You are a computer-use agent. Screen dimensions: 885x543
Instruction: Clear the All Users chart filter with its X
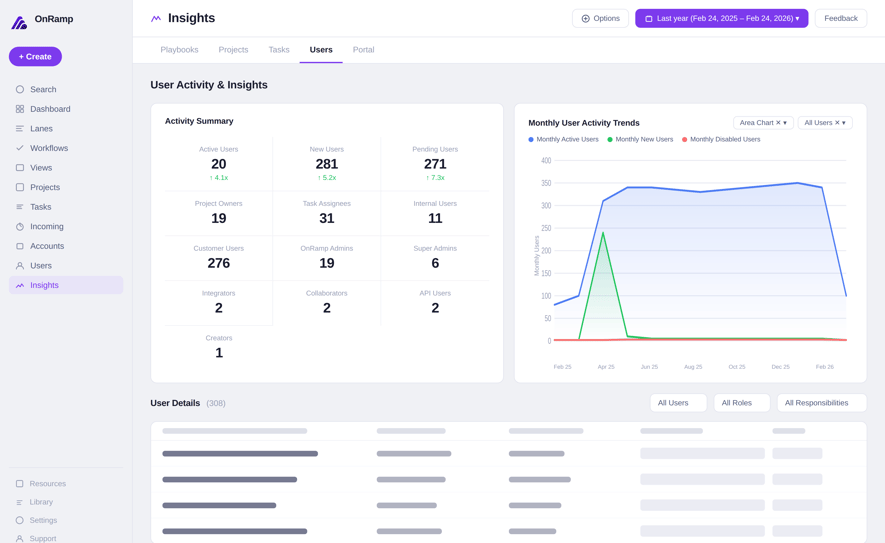[837, 123]
